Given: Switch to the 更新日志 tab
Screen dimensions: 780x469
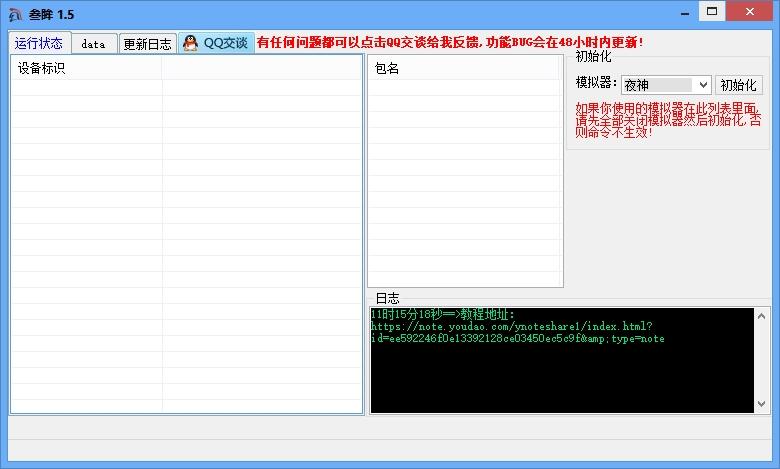Looking at the screenshot, I should [147, 44].
